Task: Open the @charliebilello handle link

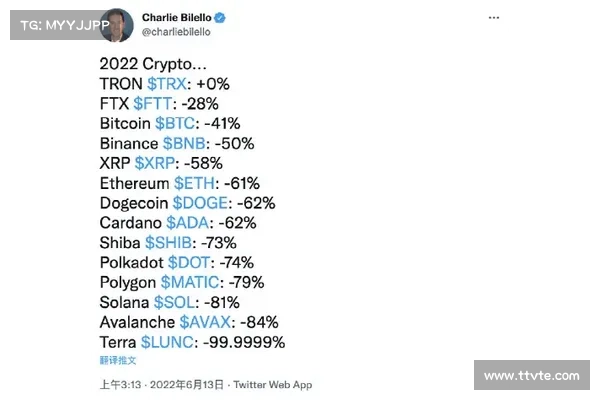Action: 176,32
